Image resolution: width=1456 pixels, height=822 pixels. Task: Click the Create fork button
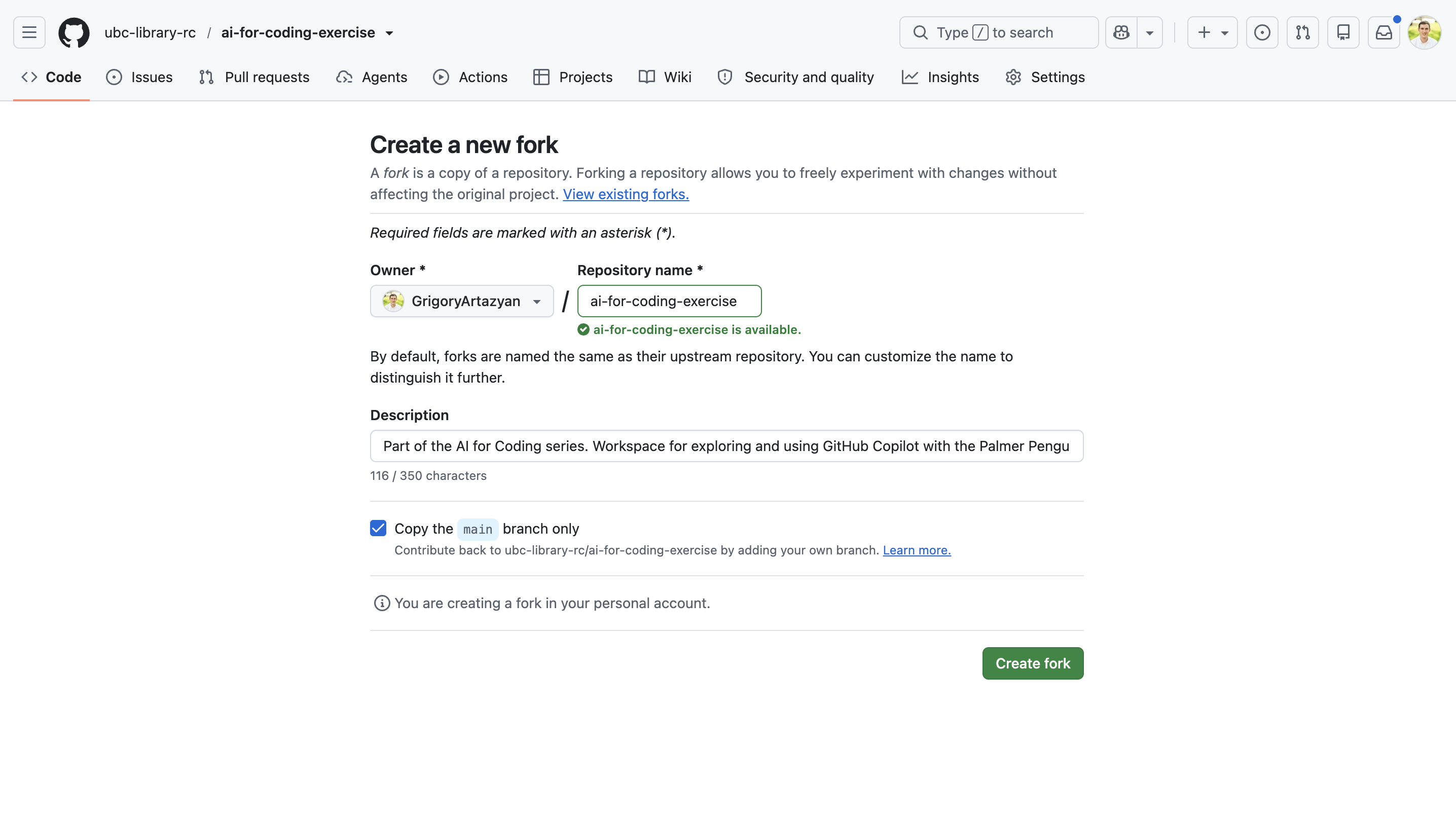click(1033, 663)
